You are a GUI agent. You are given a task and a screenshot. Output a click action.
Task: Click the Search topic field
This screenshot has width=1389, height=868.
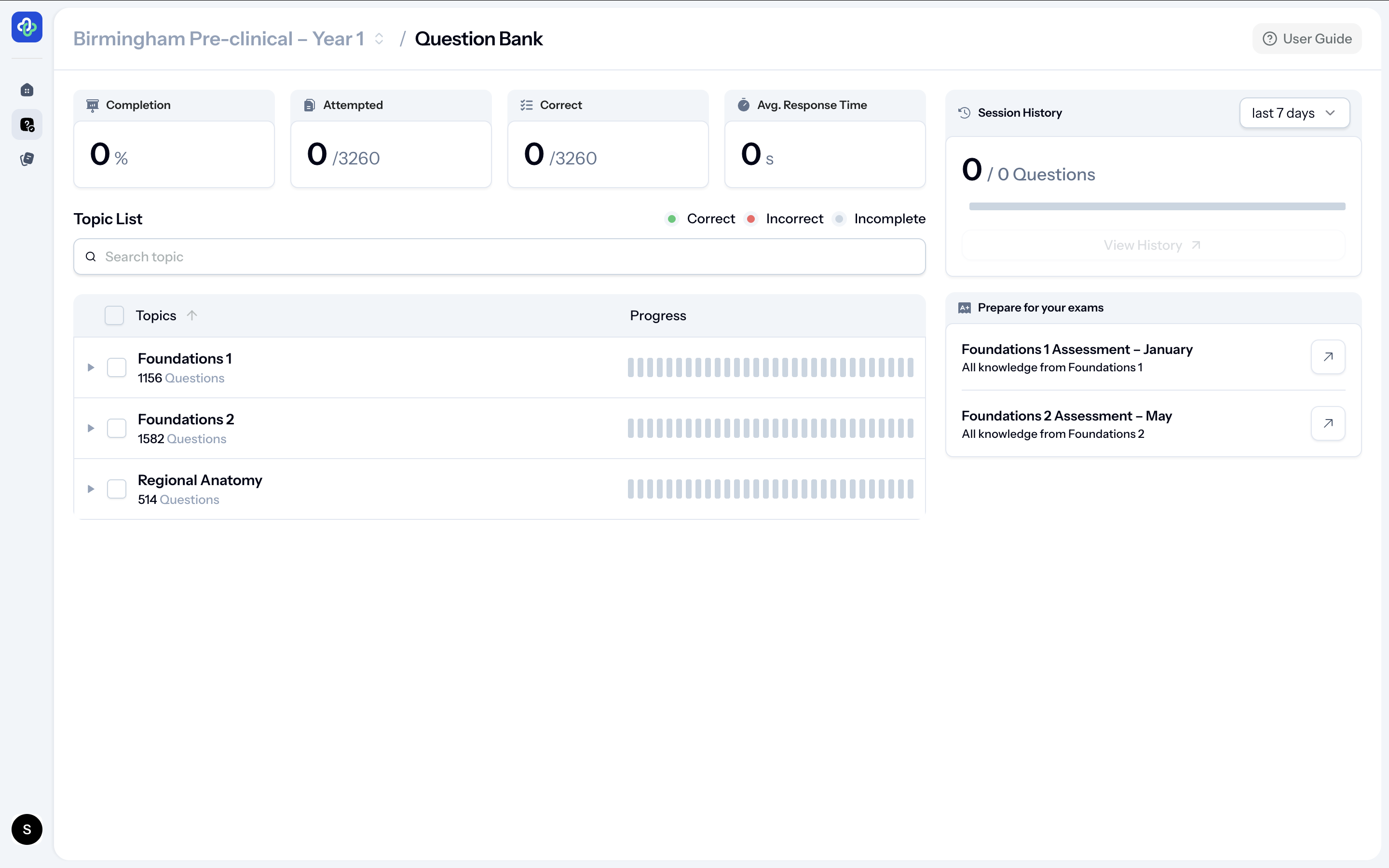(499, 257)
